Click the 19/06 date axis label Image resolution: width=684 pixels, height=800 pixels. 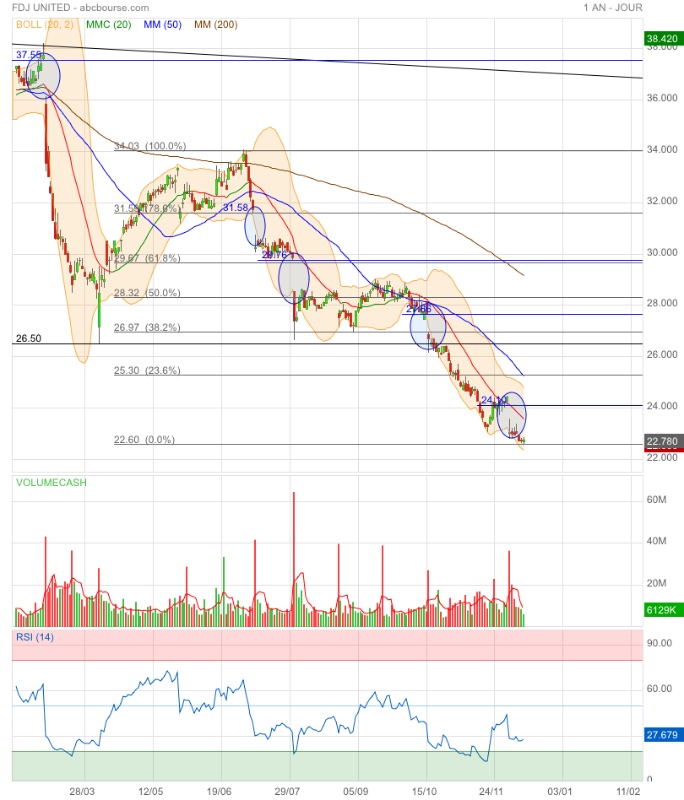[219, 791]
